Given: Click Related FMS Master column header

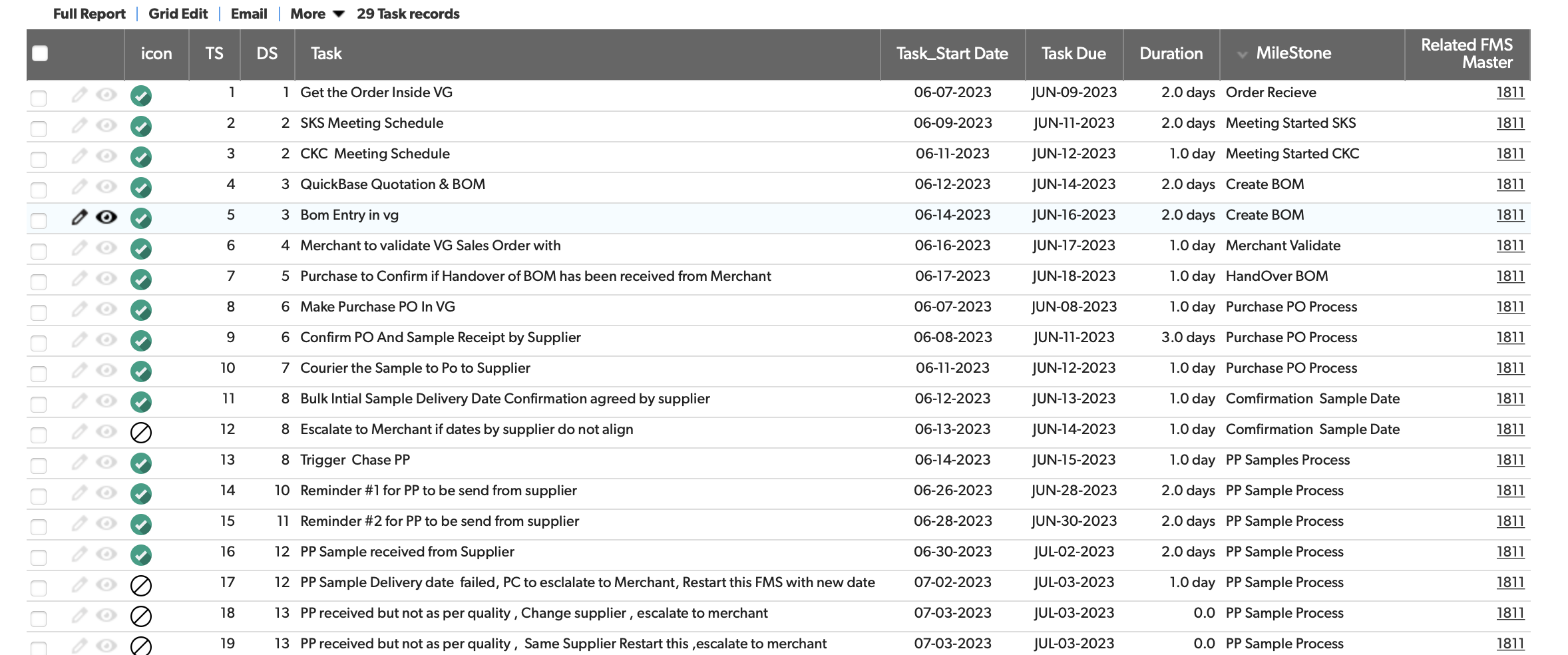Looking at the screenshot, I should (x=1467, y=53).
